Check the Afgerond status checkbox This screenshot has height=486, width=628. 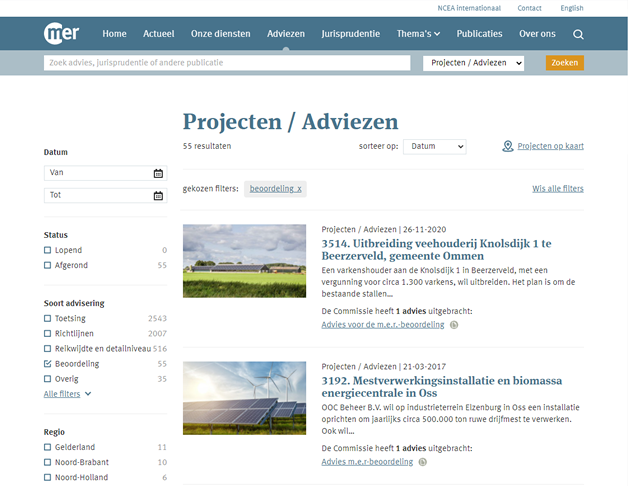click(47, 265)
